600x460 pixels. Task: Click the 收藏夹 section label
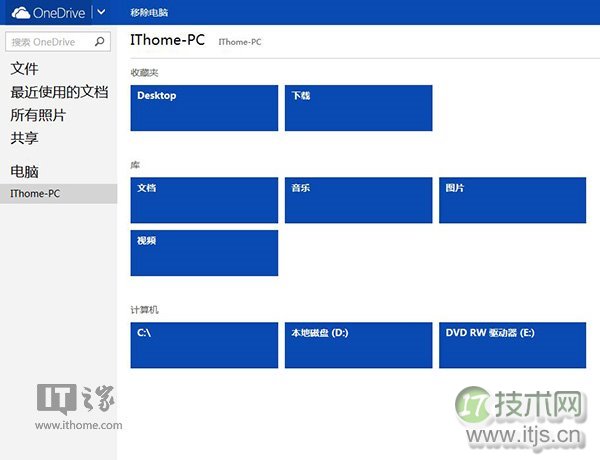144,73
